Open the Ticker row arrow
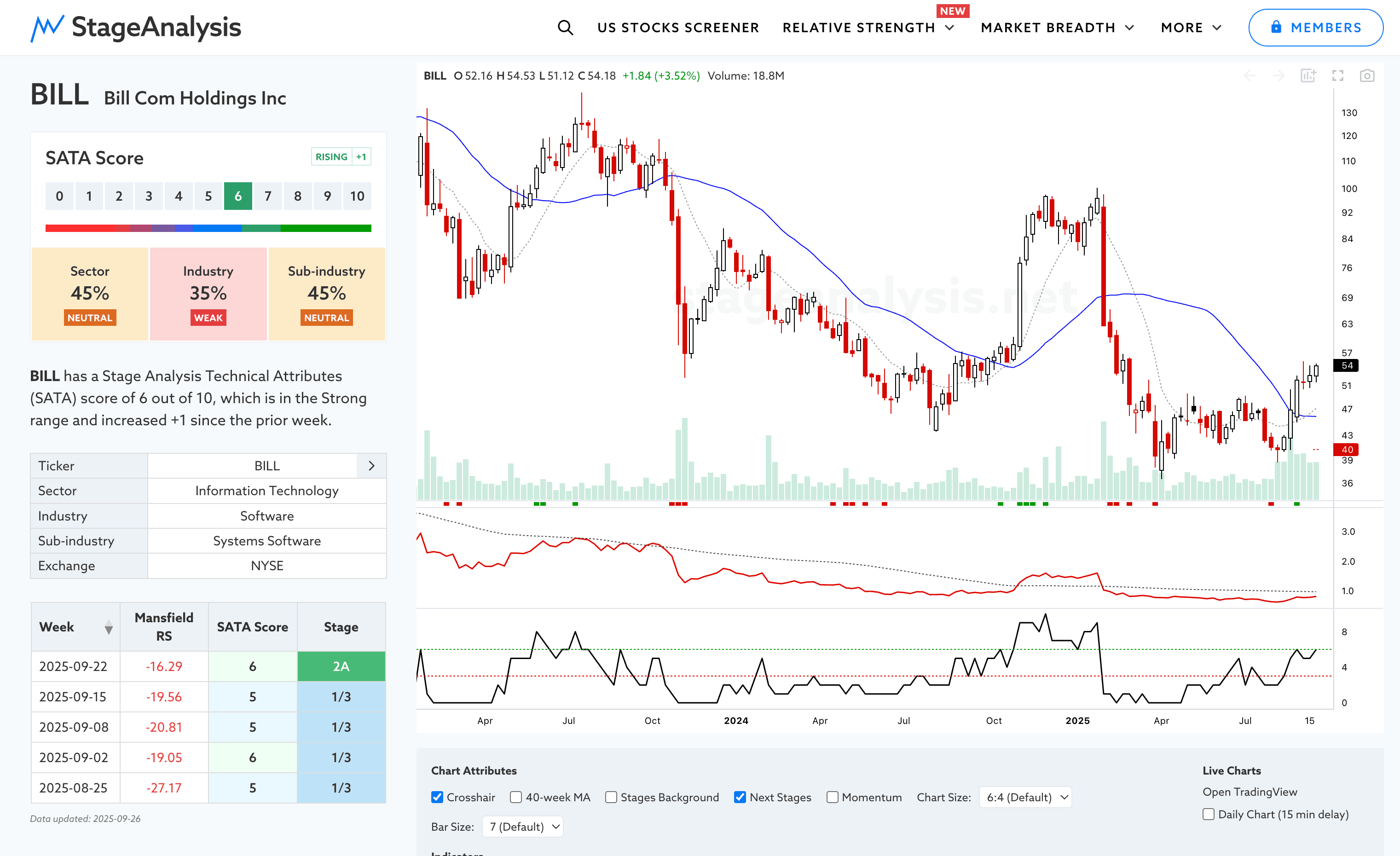Image resolution: width=1400 pixels, height=856 pixels. (x=371, y=466)
